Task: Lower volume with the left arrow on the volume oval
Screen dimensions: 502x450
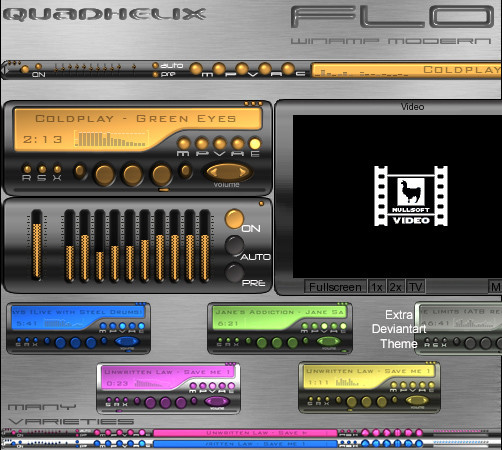Action: (214, 172)
